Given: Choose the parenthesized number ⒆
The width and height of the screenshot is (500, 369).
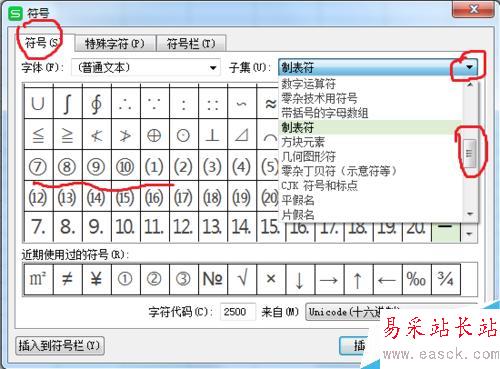Looking at the screenshot, I should coord(242,197).
